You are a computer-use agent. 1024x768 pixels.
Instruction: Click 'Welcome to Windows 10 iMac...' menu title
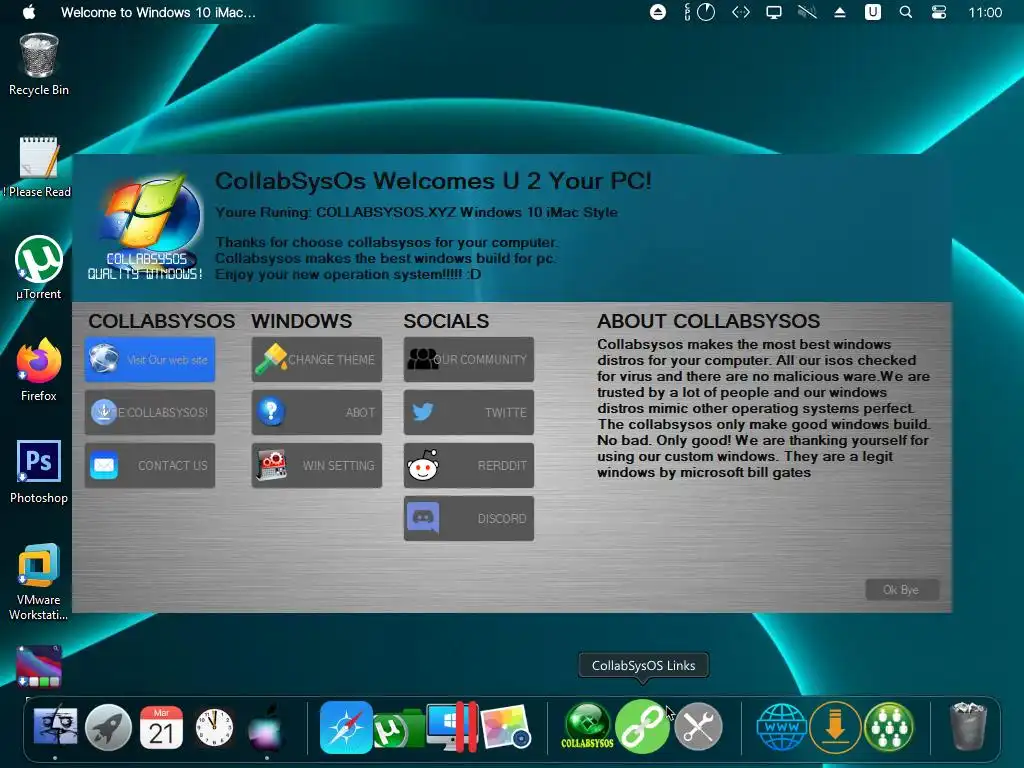click(x=158, y=12)
